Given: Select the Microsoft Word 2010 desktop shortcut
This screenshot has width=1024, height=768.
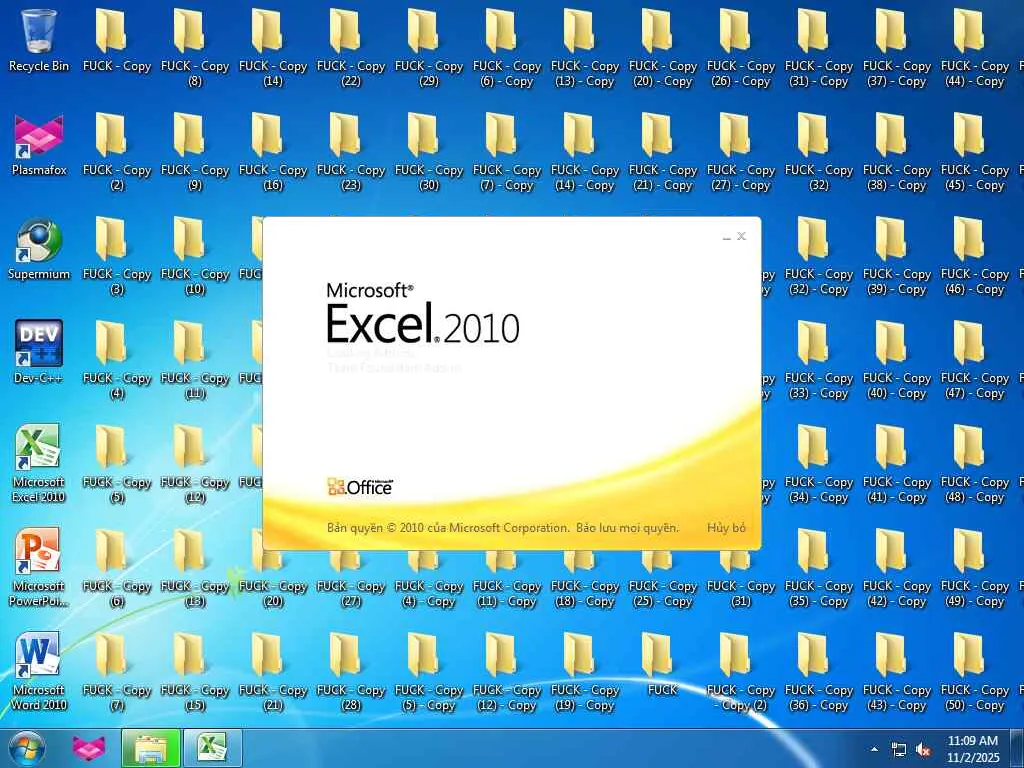Looking at the screenshot, I should (39, 671).
